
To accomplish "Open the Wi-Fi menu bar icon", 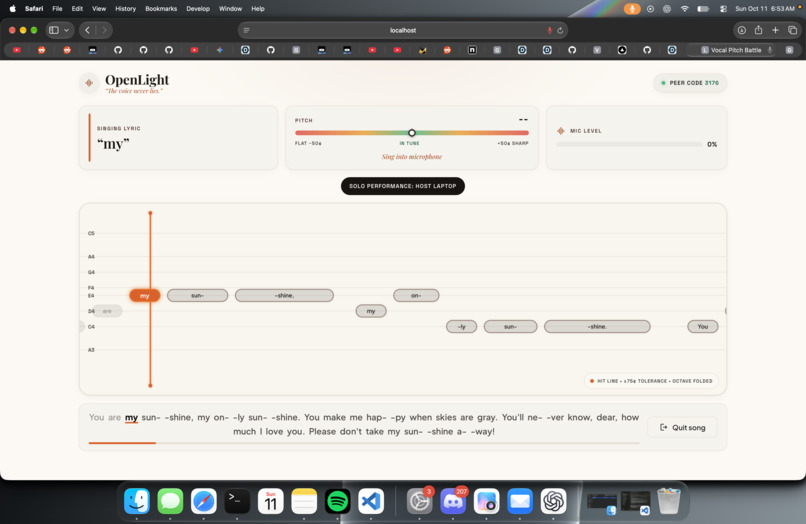I will pos(684,9).
